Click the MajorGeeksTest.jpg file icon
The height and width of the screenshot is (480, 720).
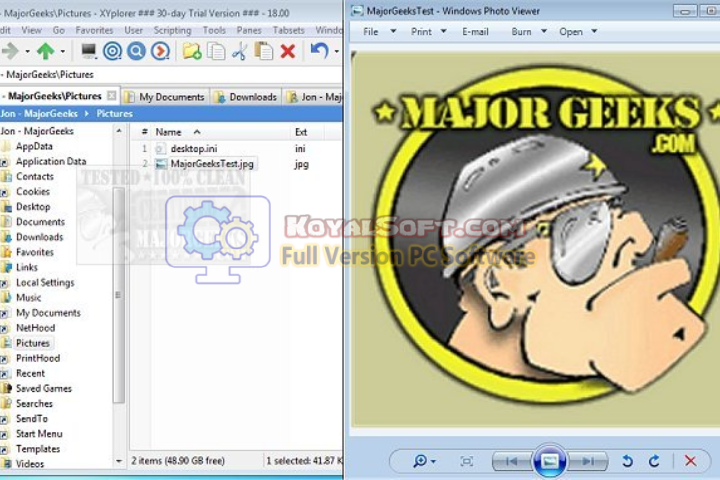coord(161,164)
